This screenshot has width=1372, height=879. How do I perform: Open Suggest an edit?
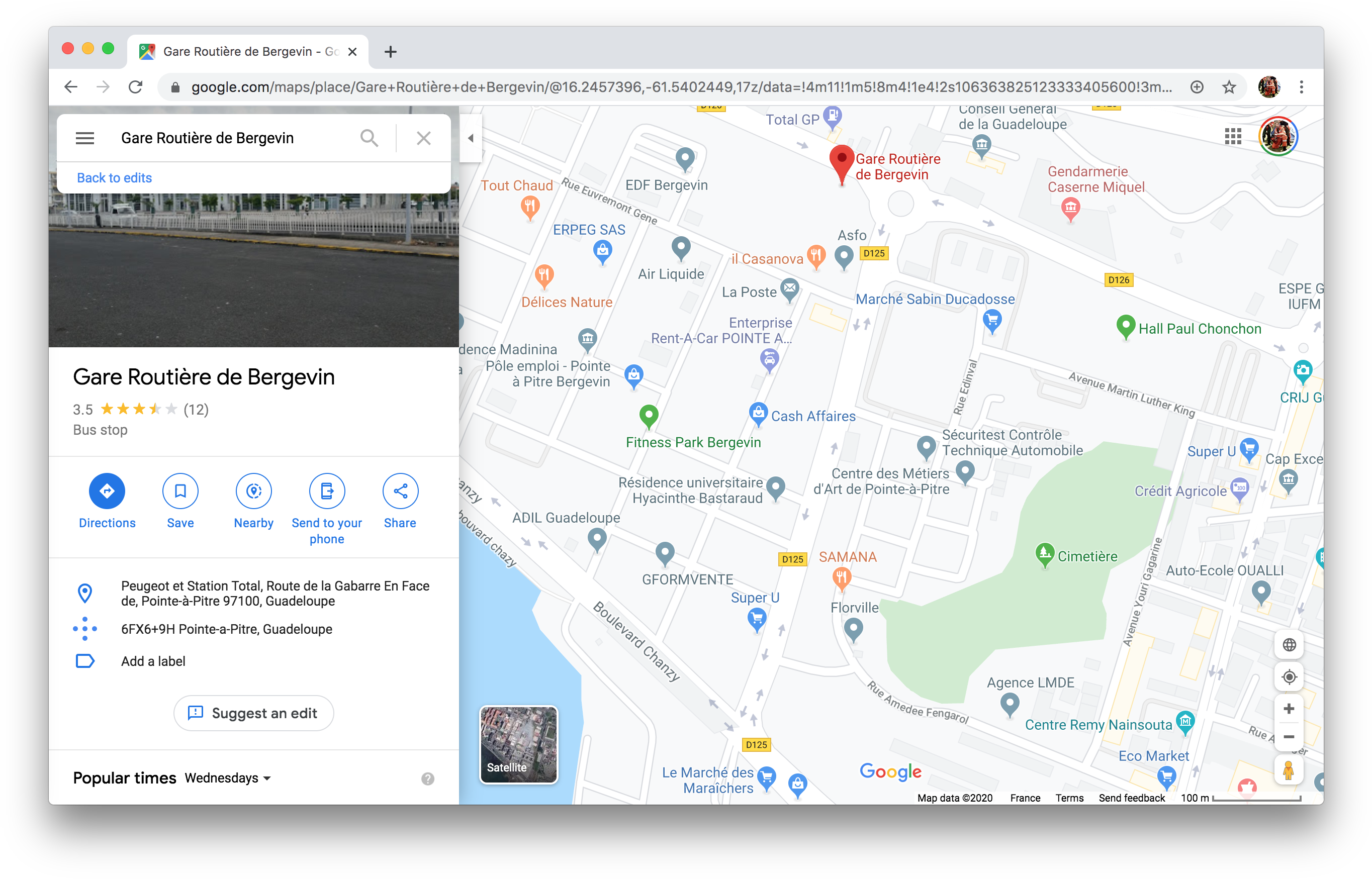coord(253,713)
